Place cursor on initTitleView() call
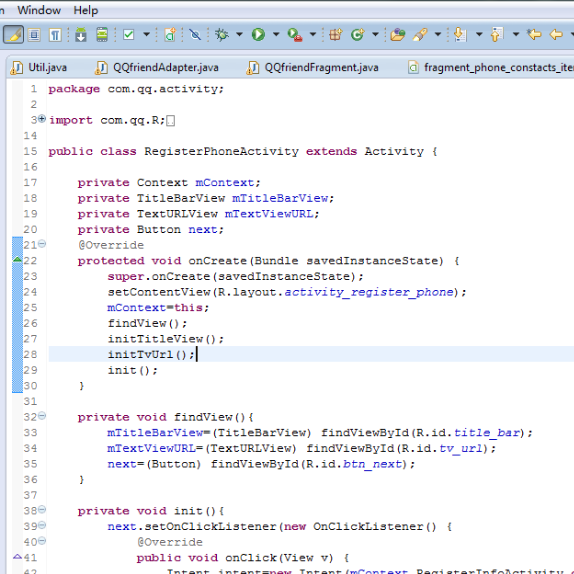574x574 pixels. pos(165,339)
